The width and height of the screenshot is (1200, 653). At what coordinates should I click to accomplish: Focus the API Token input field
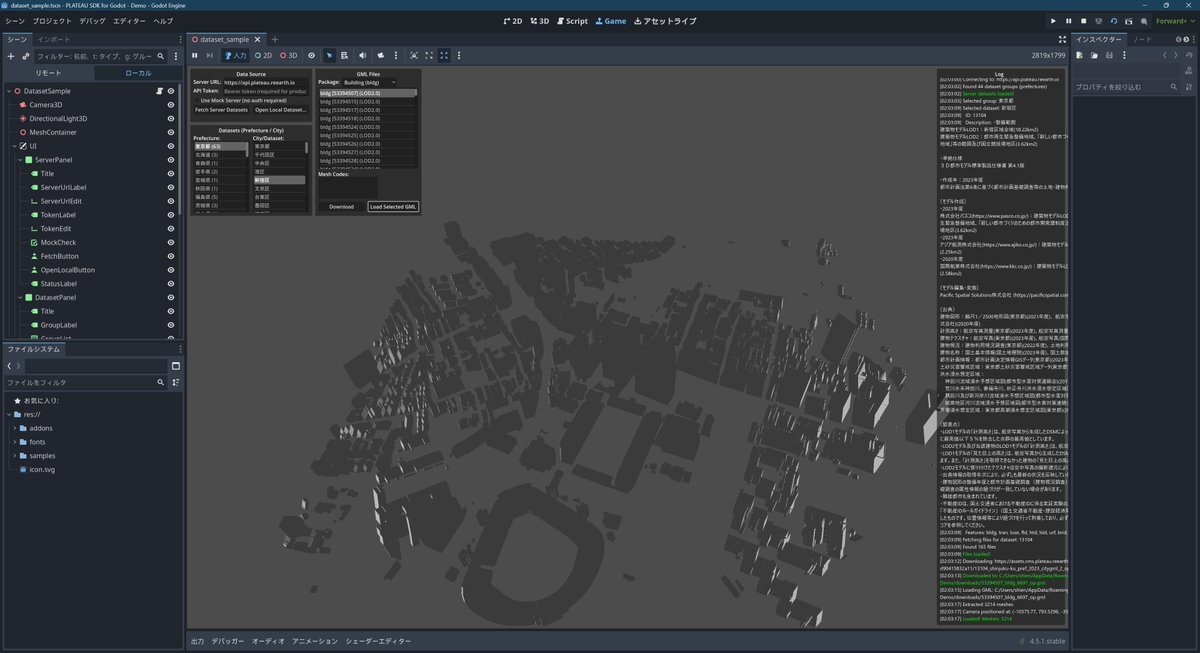click(x=266, y=91)
